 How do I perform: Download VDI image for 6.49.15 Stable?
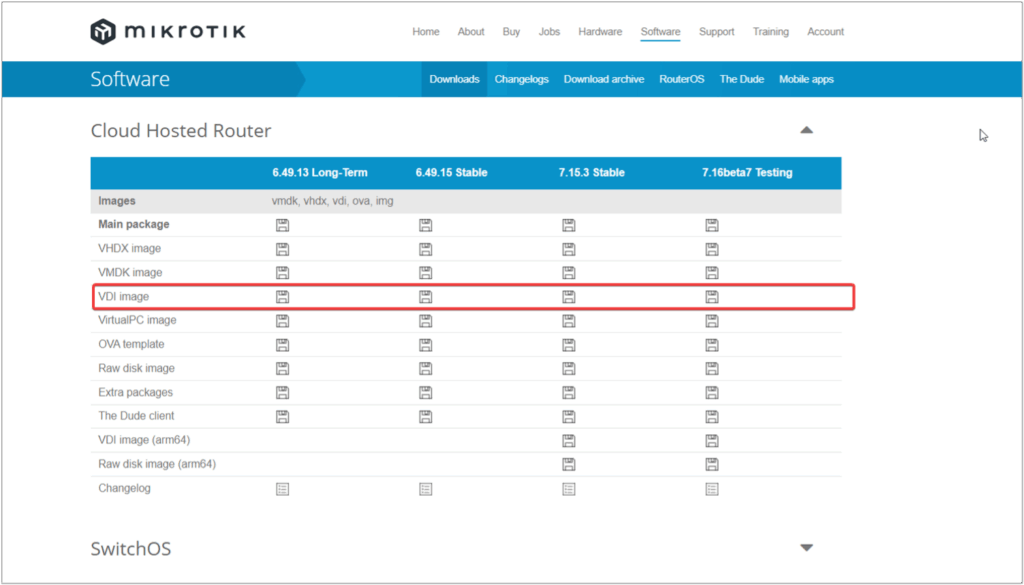[426, 297]
